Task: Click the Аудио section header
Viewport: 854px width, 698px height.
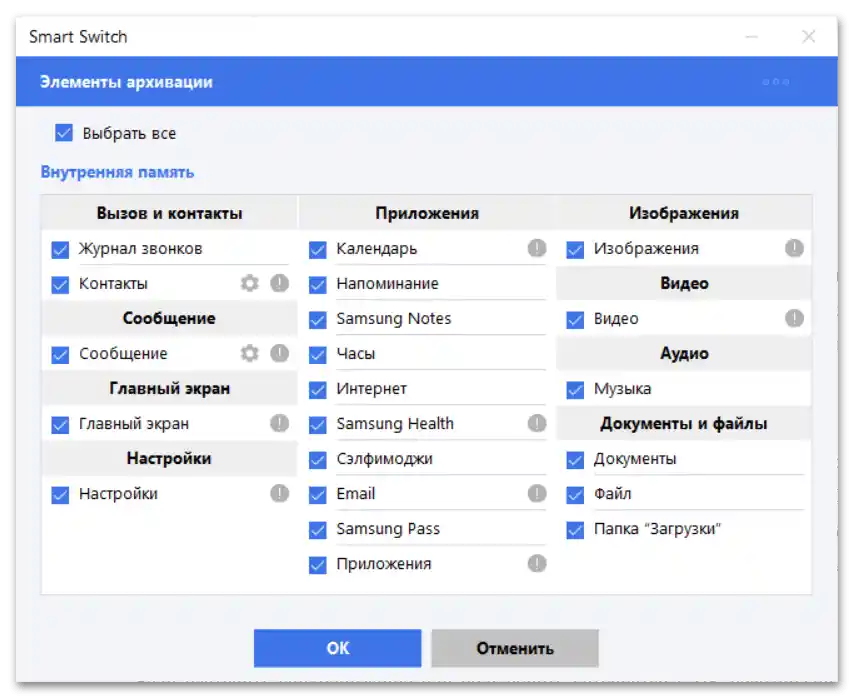Action: [x=684, y=353]
